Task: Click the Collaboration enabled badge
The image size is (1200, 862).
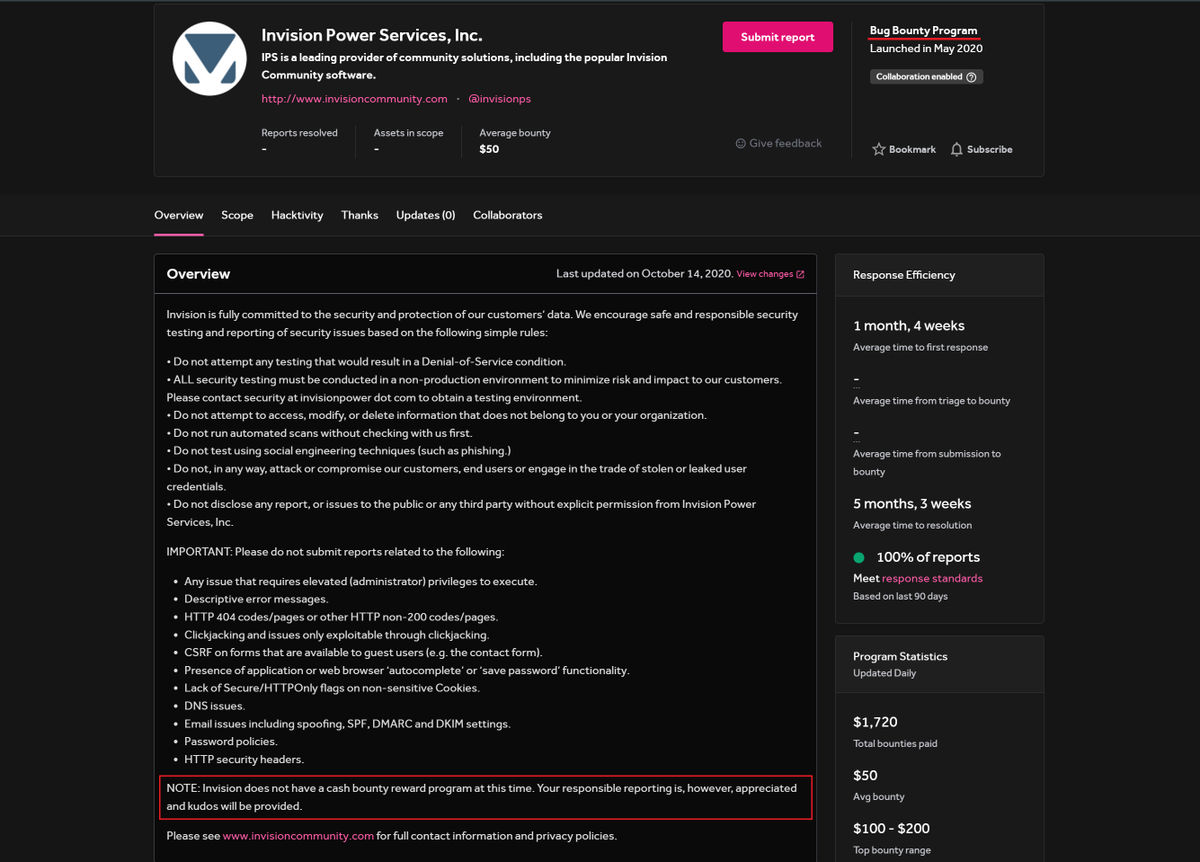Action: pyautogui.click(x=926, y=77)
